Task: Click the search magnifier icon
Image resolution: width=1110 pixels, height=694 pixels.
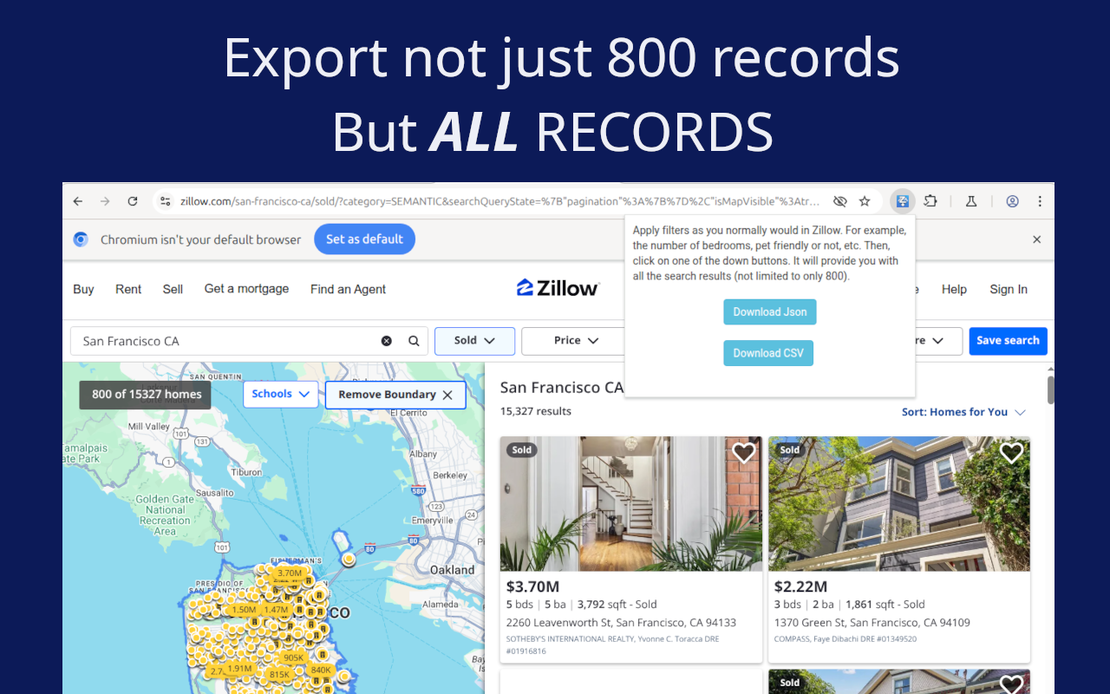Action: tap(414, 341)
